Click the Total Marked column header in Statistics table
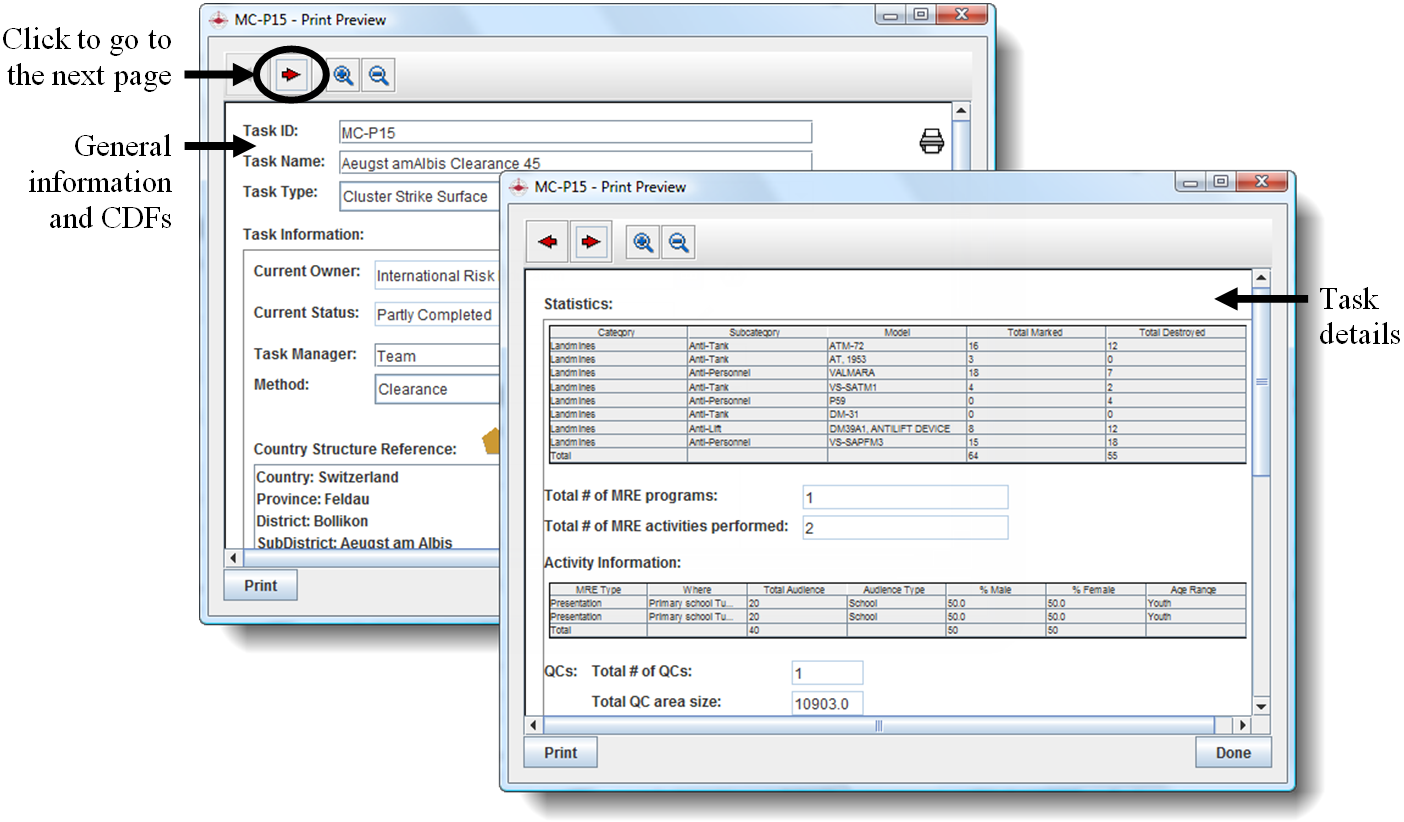Viewport: 1404px width, 822px height. 1035,332
